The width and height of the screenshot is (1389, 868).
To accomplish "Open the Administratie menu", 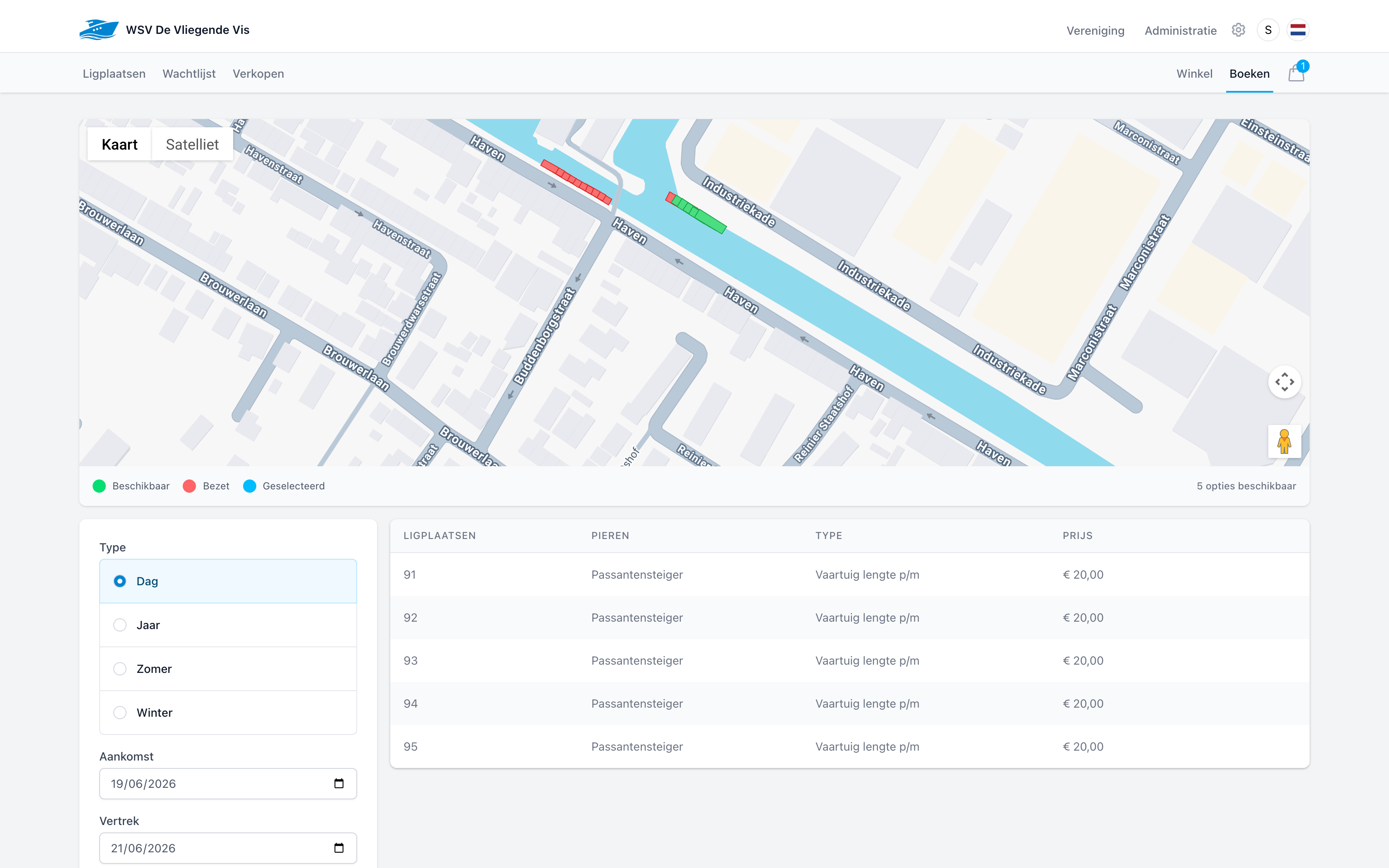I will point(1180,31).
